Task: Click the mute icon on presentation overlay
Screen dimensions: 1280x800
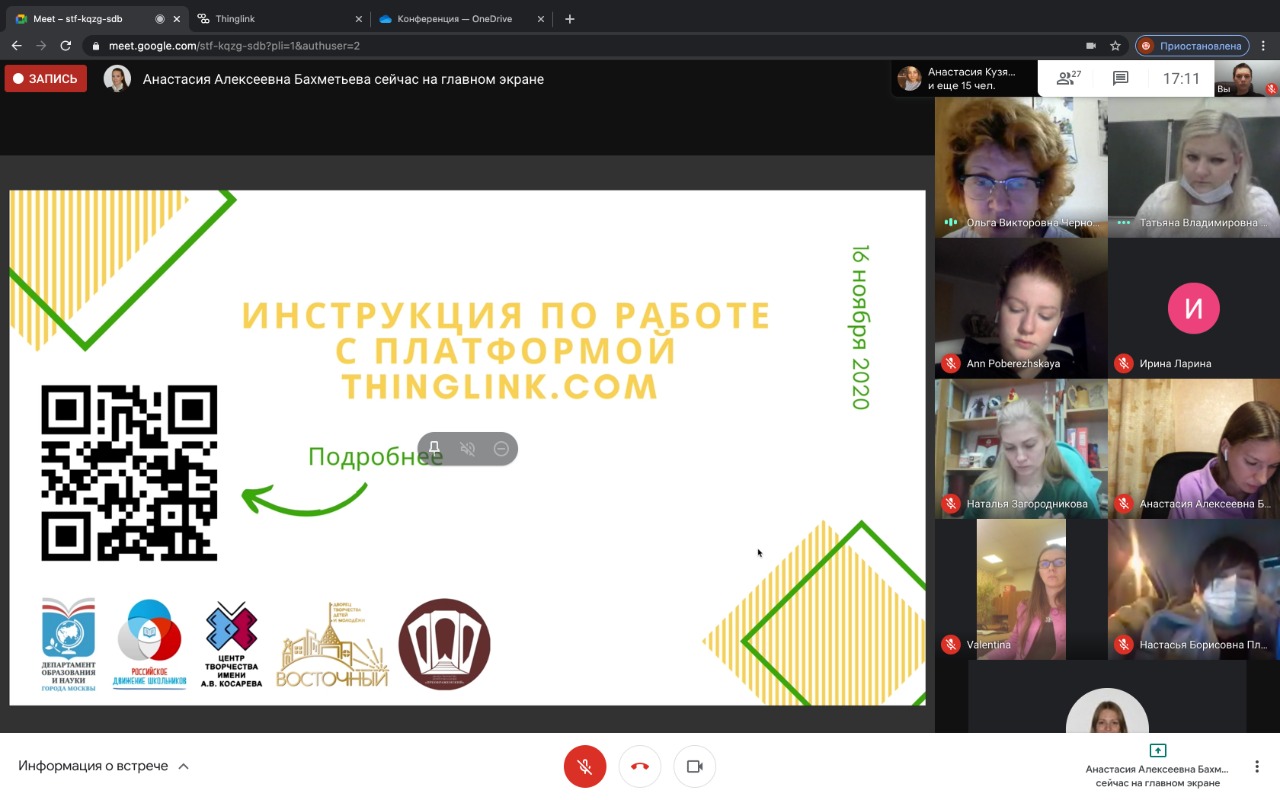Action: click(467, 449)
